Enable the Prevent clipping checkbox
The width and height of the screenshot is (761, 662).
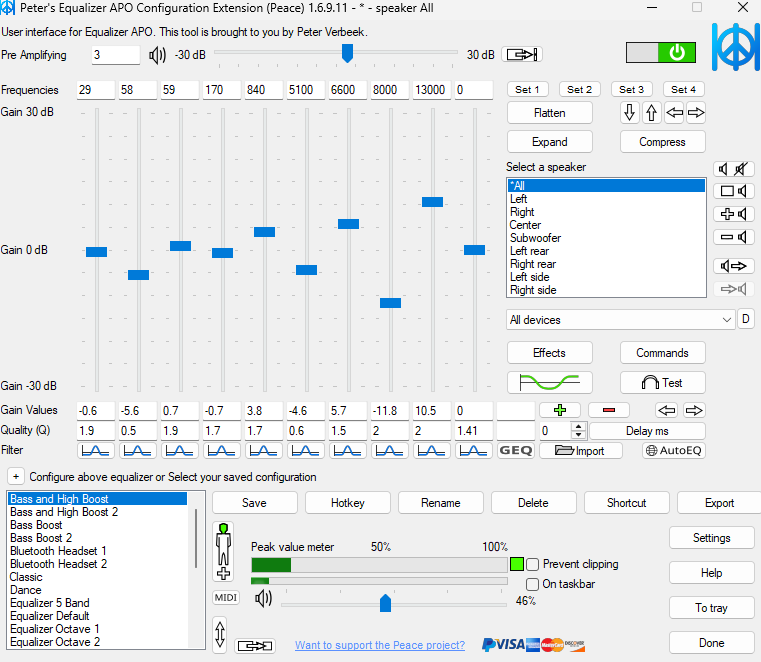click(532, 564)
